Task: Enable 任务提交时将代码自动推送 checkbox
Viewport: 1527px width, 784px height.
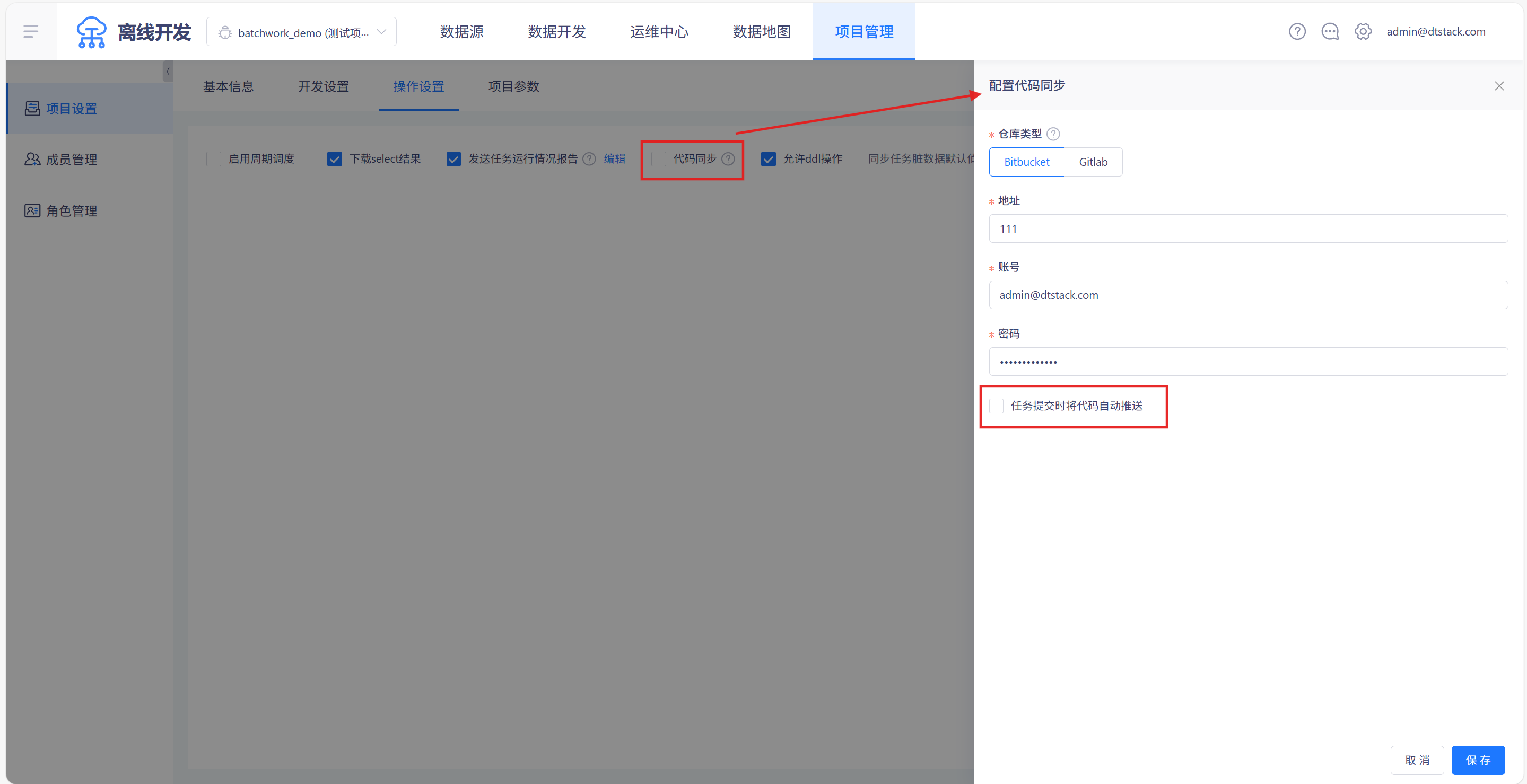Action: click(997, 406)
